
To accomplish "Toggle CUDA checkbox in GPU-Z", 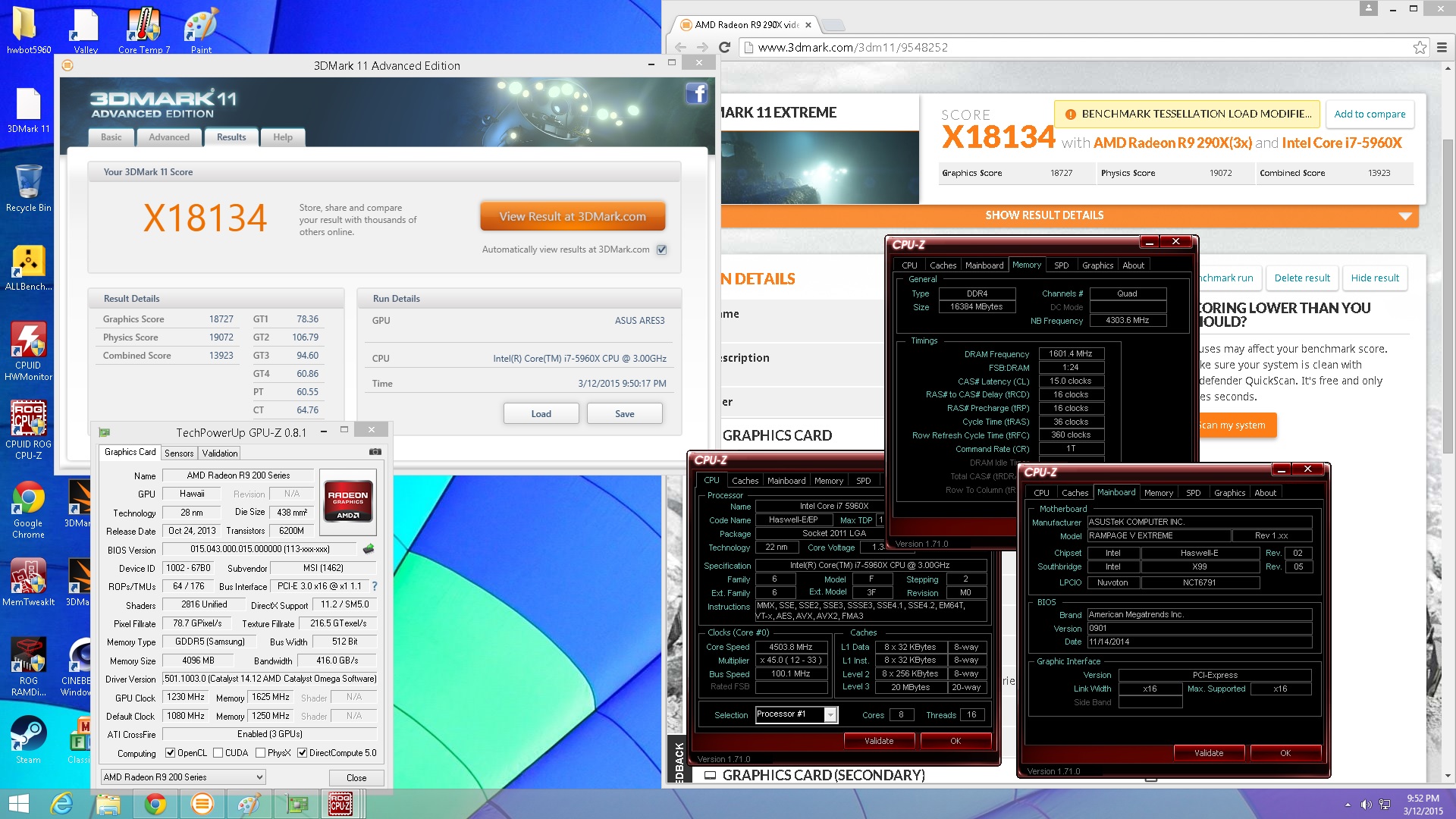I will 218,753.
